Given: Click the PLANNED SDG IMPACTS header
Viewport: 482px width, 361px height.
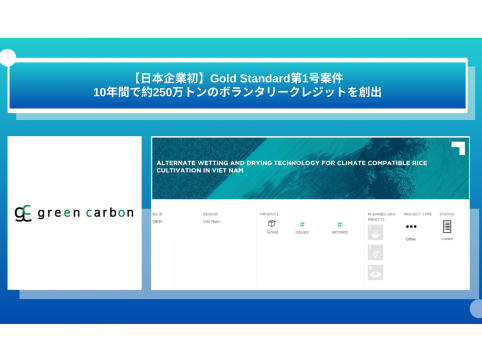Looking at the screenshot, I should [x=381, y=217].
